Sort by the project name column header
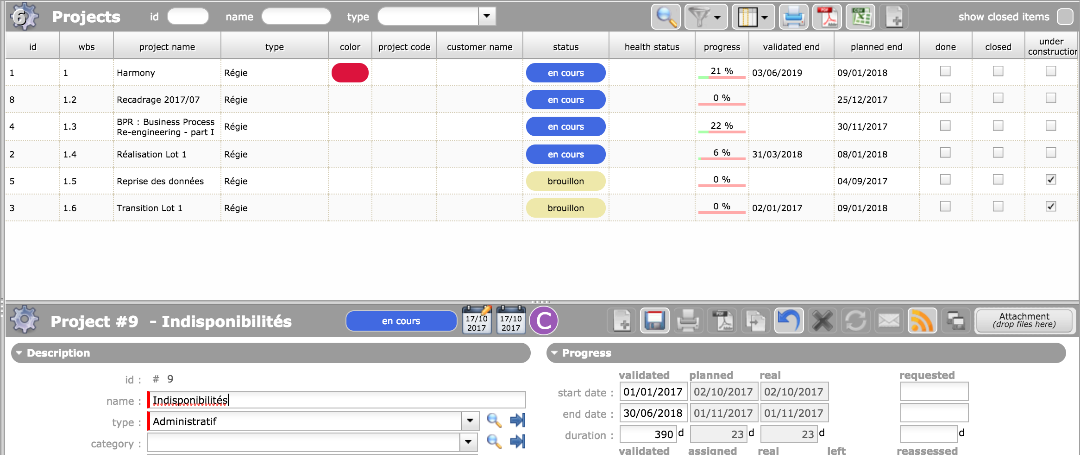Image resolution: width=1080 pixels, height=455 pixels. click(x=166, y=47)
